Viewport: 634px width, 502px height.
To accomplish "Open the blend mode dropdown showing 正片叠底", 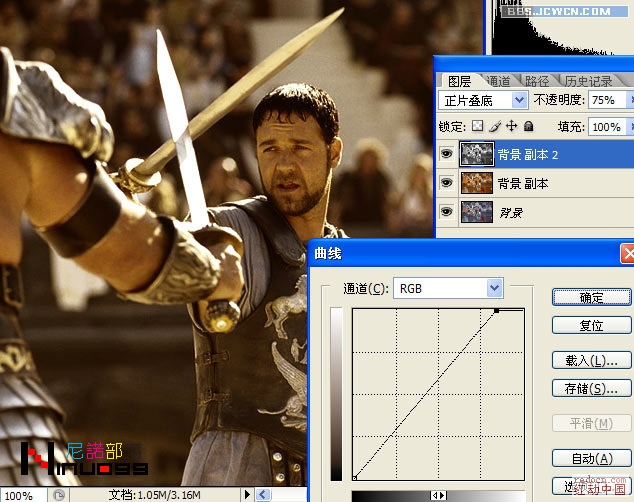I will (x=483, y=100).
